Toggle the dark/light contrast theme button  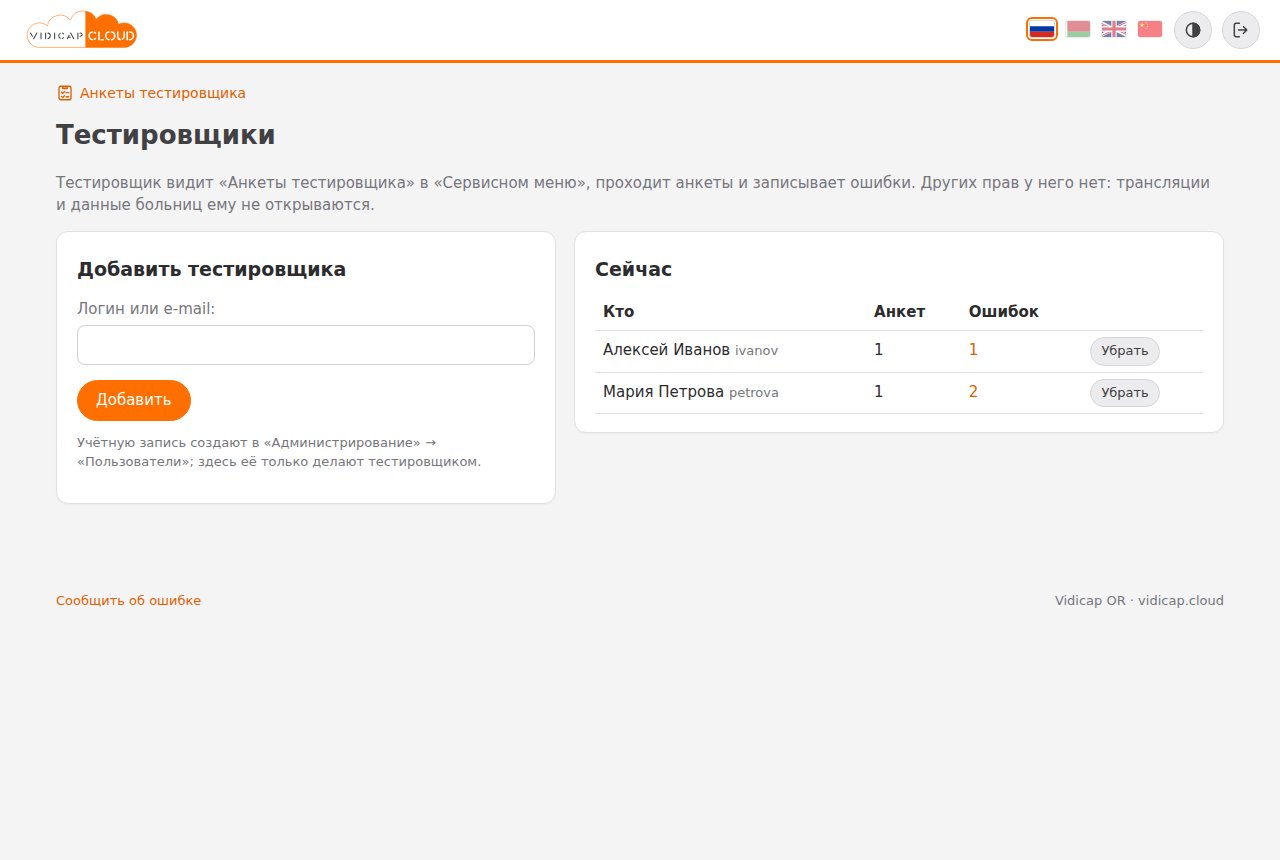(1193, 30)
